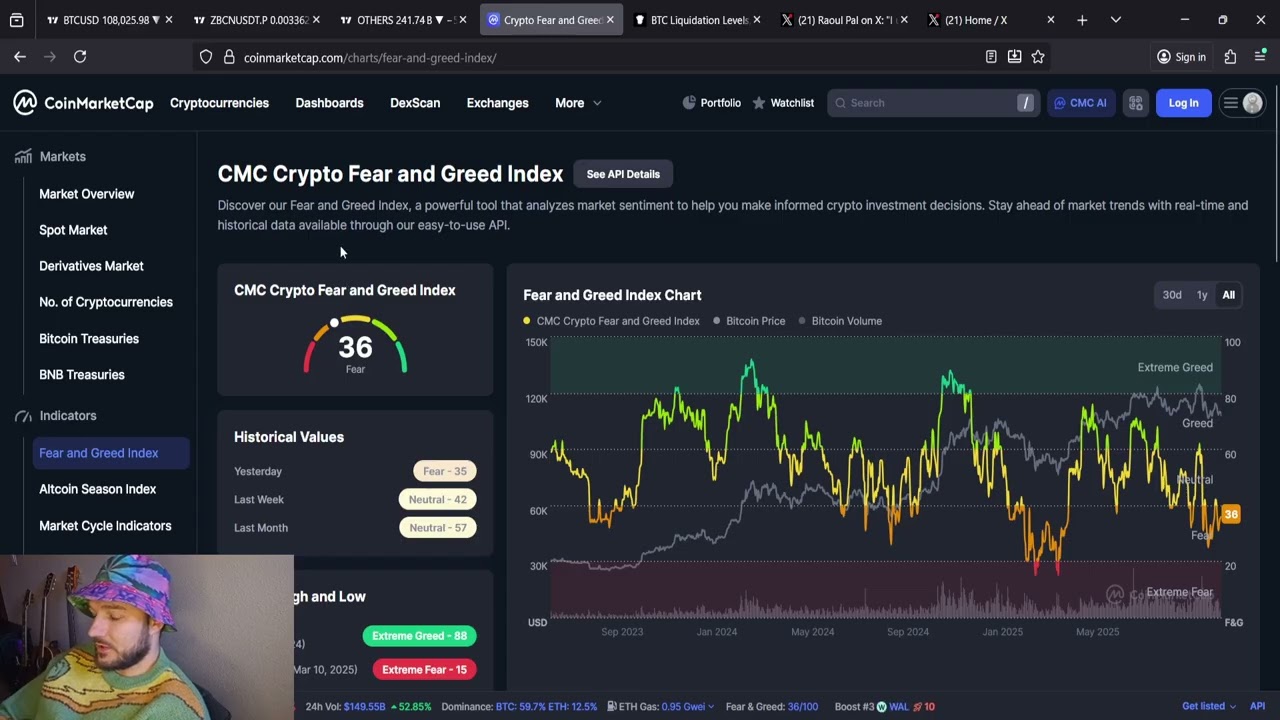Open No. of Cryptocurrencies in sidebar
1280x720 pixels.
tap(106, 302)
